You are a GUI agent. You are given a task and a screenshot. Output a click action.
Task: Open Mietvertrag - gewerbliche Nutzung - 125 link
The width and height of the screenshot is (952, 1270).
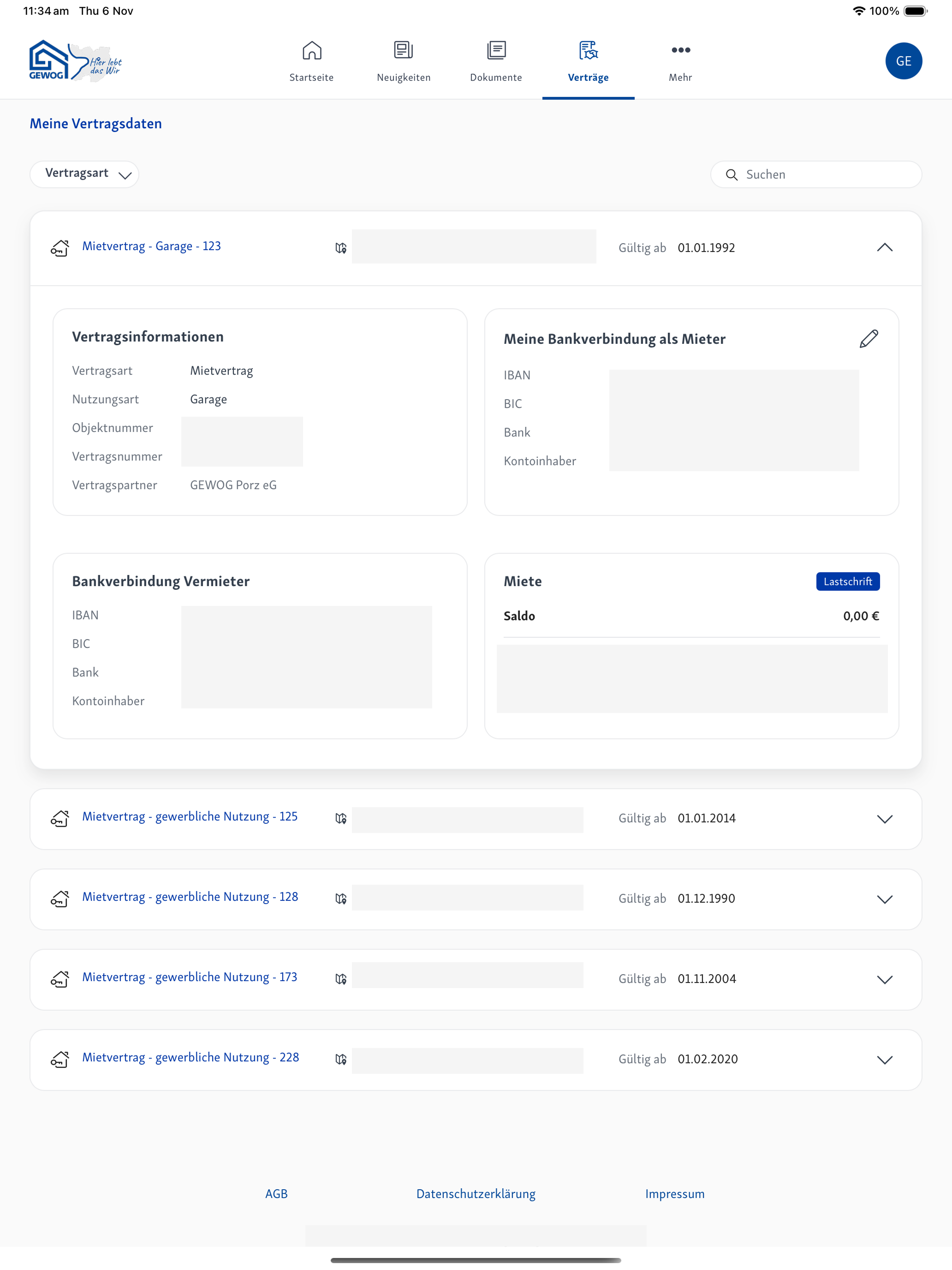pos(190,817)
